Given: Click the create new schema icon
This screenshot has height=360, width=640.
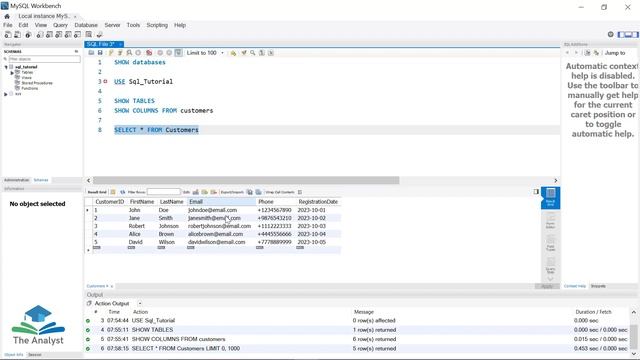Looking at the screenshot, I should (39, 35).
